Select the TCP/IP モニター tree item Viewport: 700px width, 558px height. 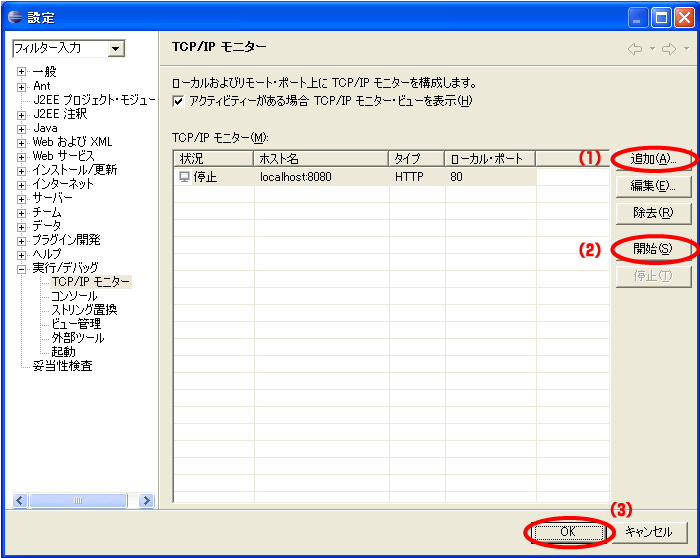[x=91, y=282]
